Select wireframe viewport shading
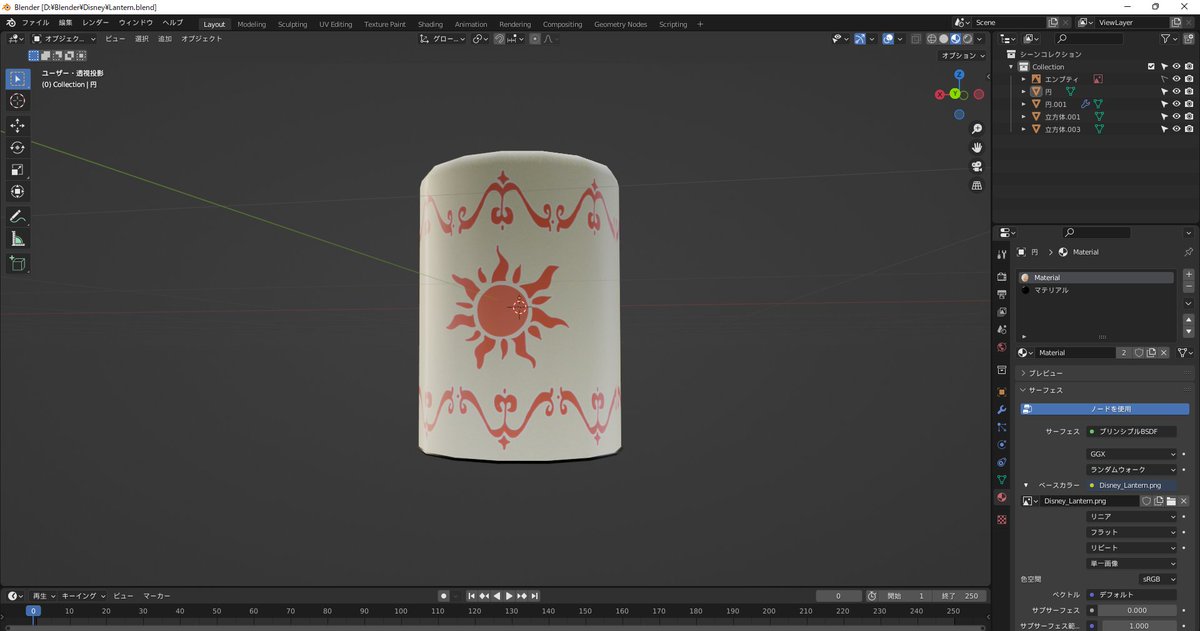The image size is (1200, 631). (931, 39)
